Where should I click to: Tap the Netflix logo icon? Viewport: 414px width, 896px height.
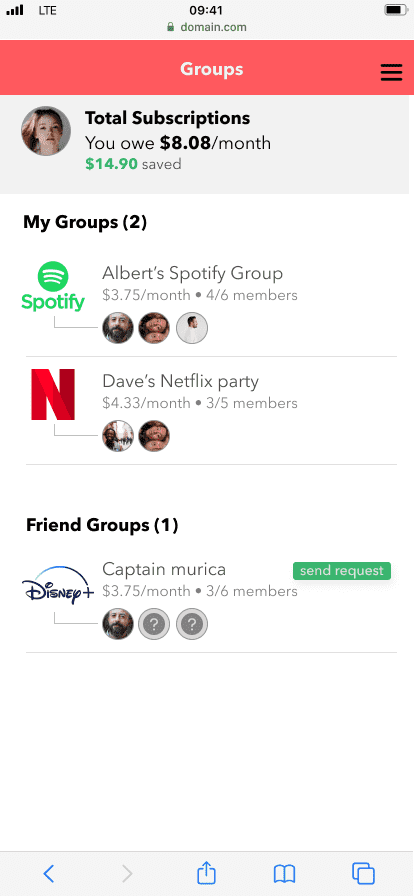[x=53, y=394]
